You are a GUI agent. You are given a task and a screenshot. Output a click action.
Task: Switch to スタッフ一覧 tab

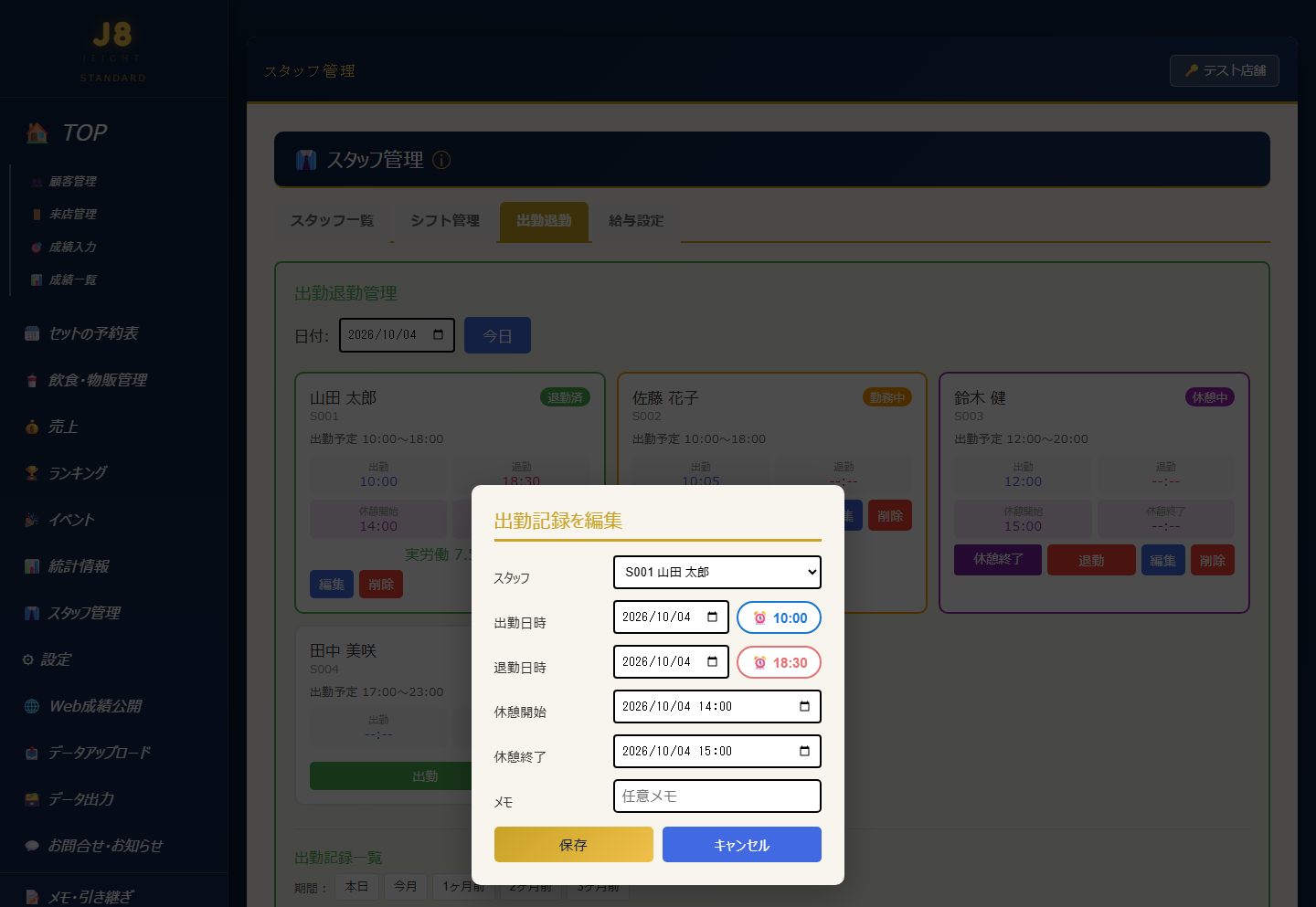pos(333,221)
